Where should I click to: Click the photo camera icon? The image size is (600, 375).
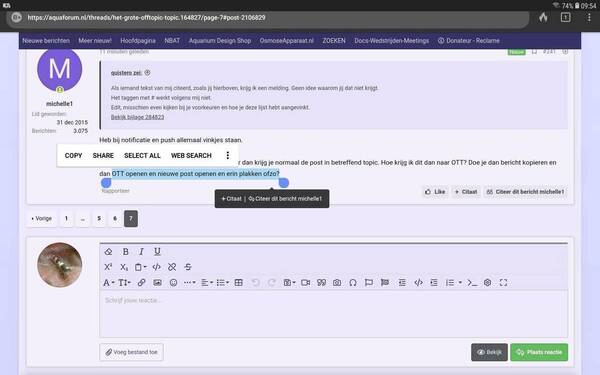[337, 283]
